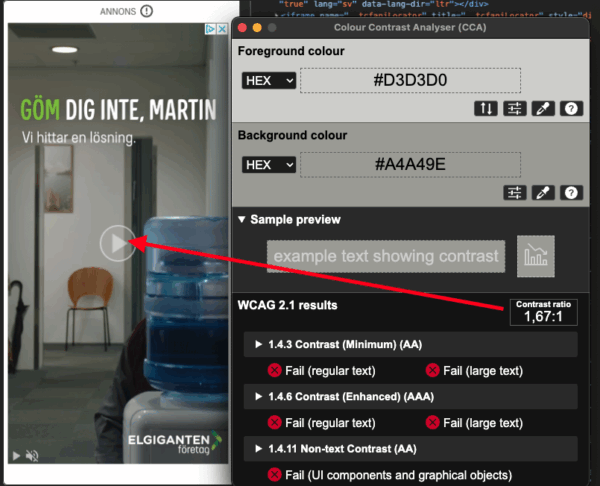The image size is (600, 486).
Task: Open background colour sliders
Action: (x=514, y=193)
